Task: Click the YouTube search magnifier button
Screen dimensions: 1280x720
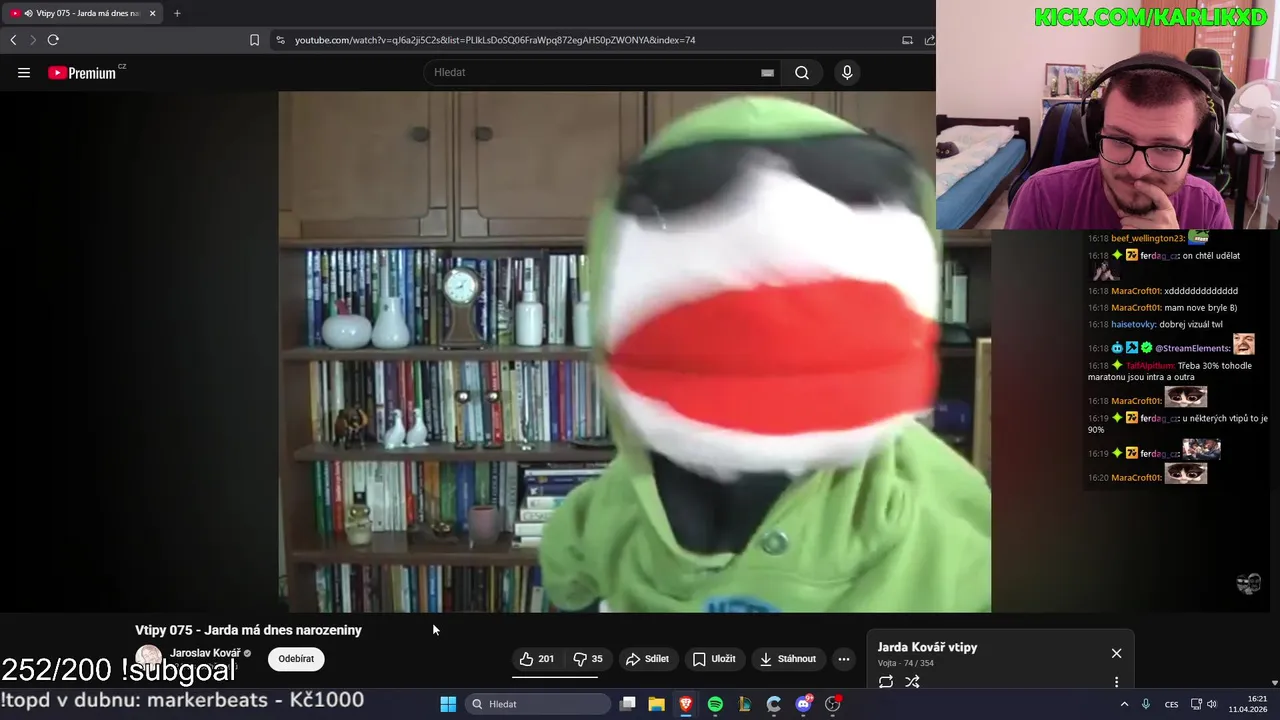Action: 802,73
